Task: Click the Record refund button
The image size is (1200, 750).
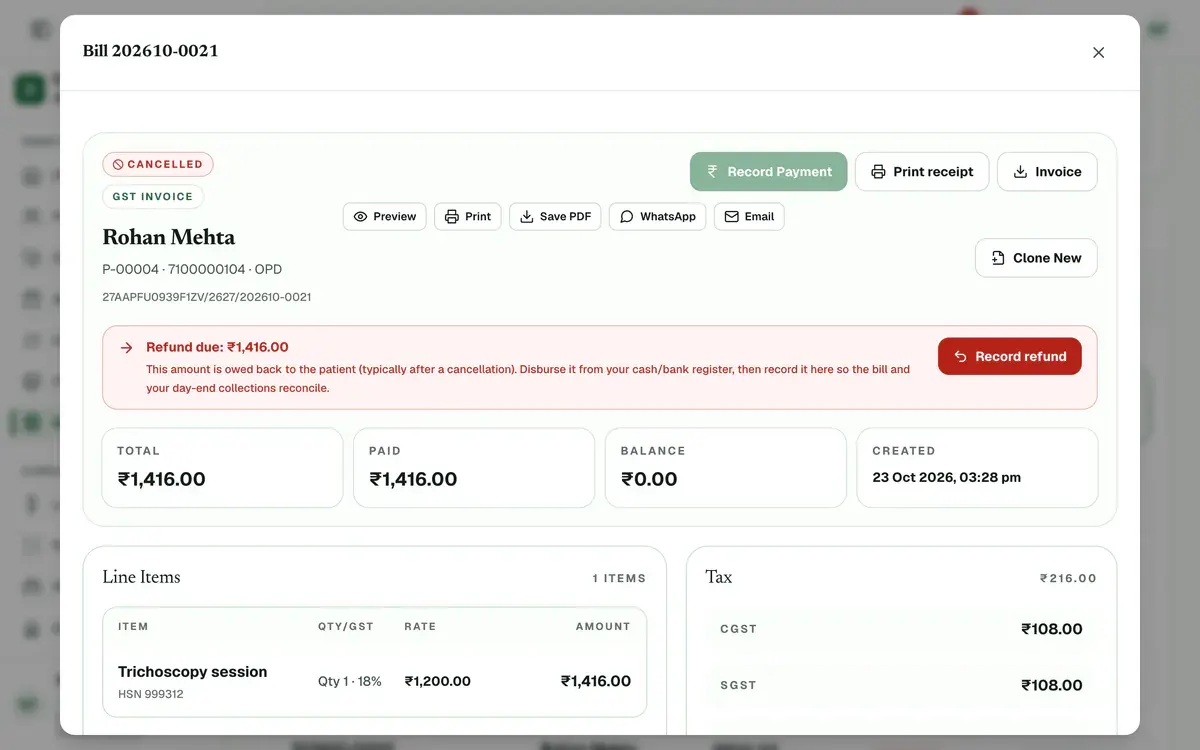Action: coord(1010,356)
